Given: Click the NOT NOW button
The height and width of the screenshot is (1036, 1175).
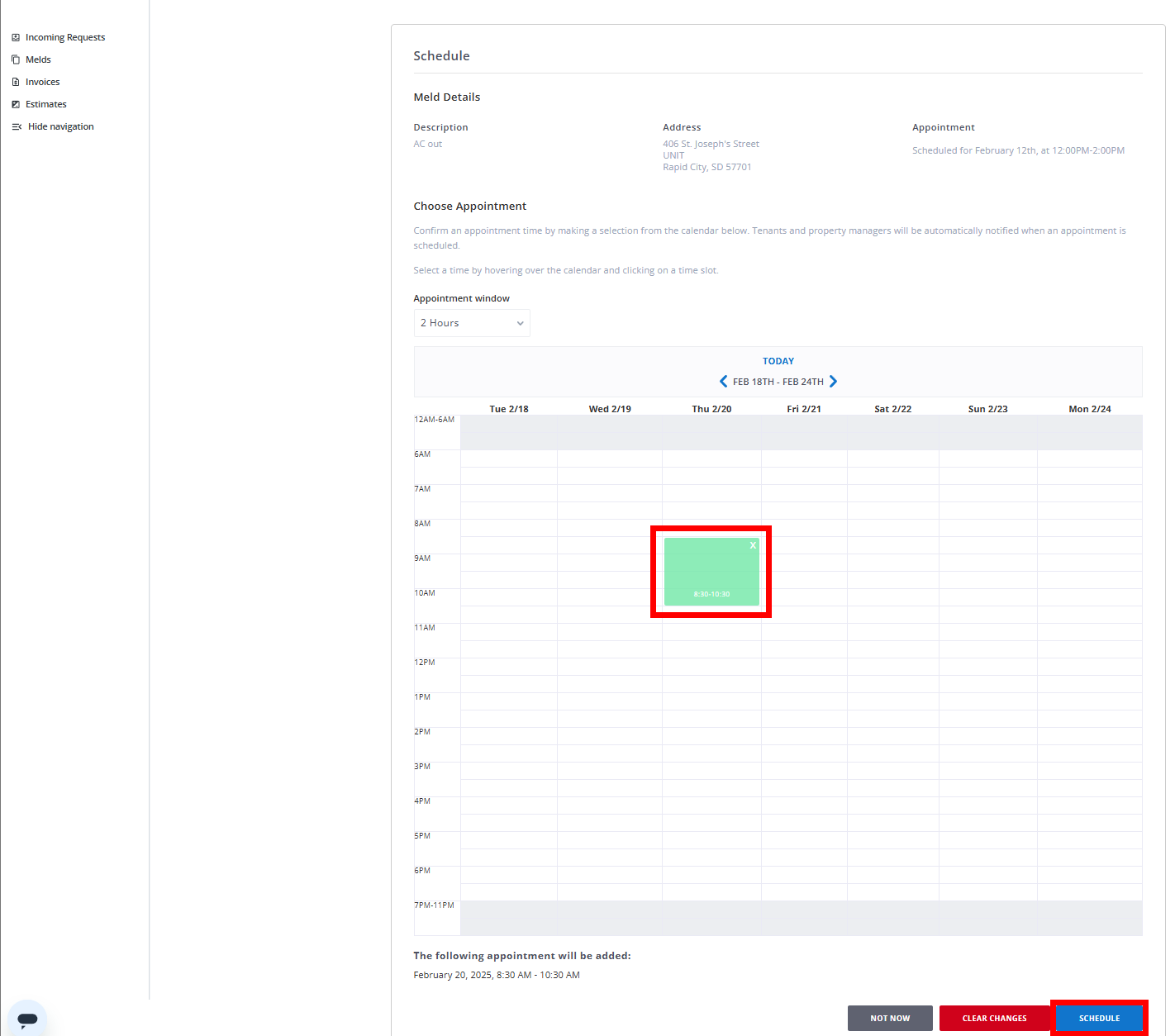Looking at the screenshot, I should (889, 1018).
